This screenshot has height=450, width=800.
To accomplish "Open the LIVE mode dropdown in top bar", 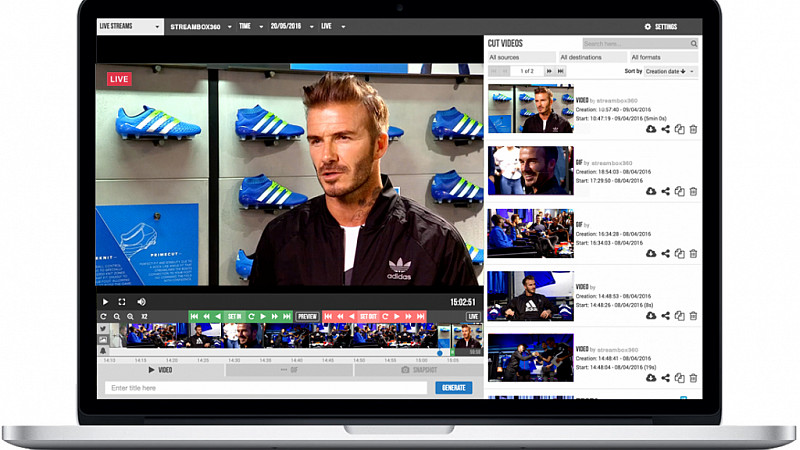I will pos(333,27).
